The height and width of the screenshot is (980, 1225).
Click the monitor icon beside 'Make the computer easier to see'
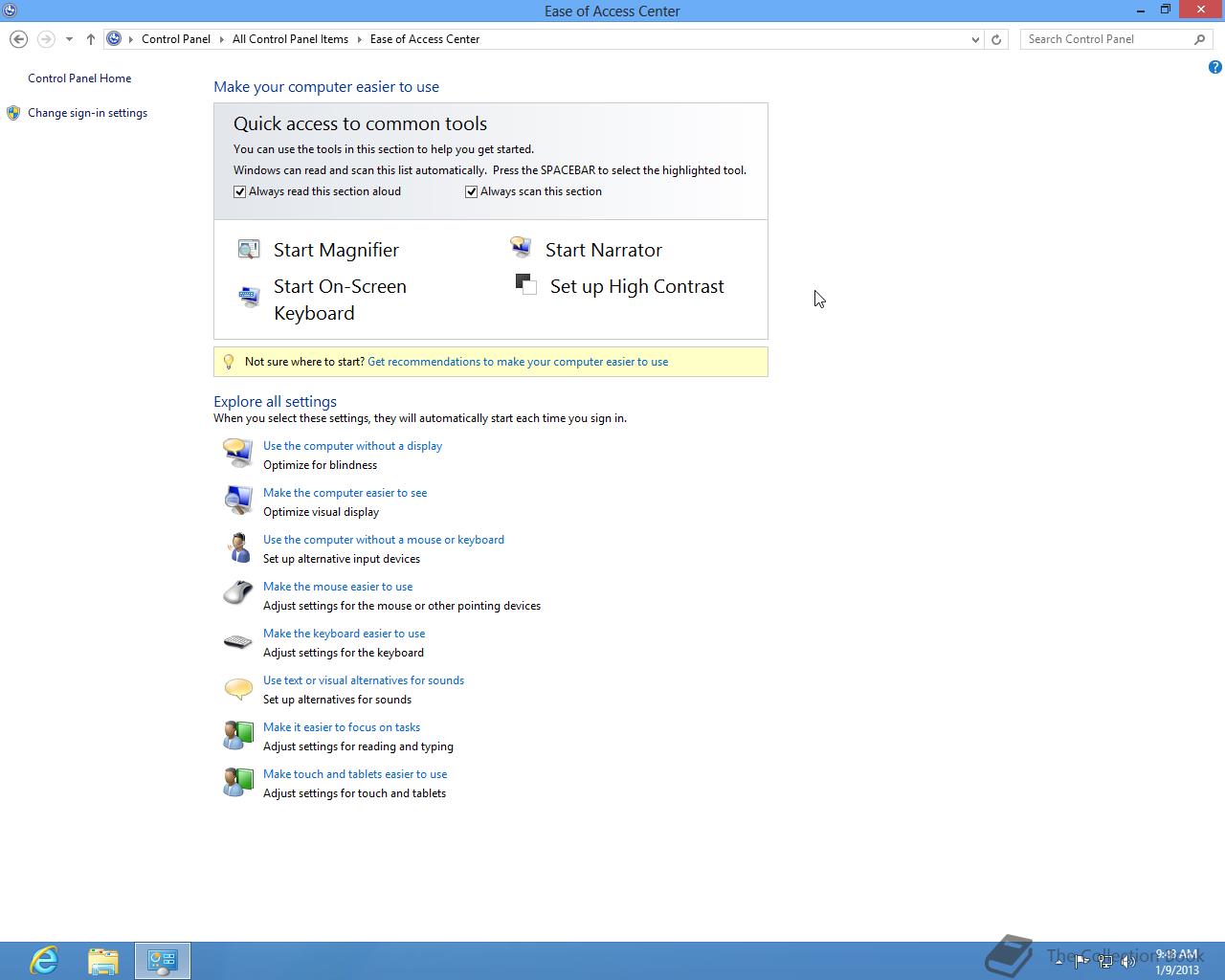[237, 499]
